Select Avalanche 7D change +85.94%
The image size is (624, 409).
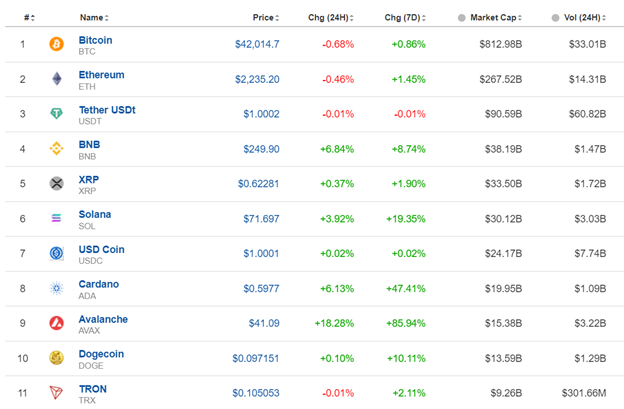pyautogui.click(x=406, y=323)
